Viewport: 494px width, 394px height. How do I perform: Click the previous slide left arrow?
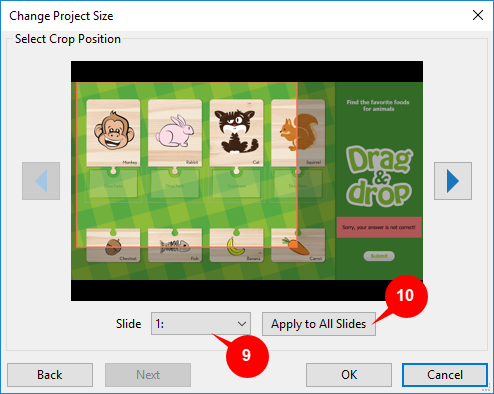[41, 181]
